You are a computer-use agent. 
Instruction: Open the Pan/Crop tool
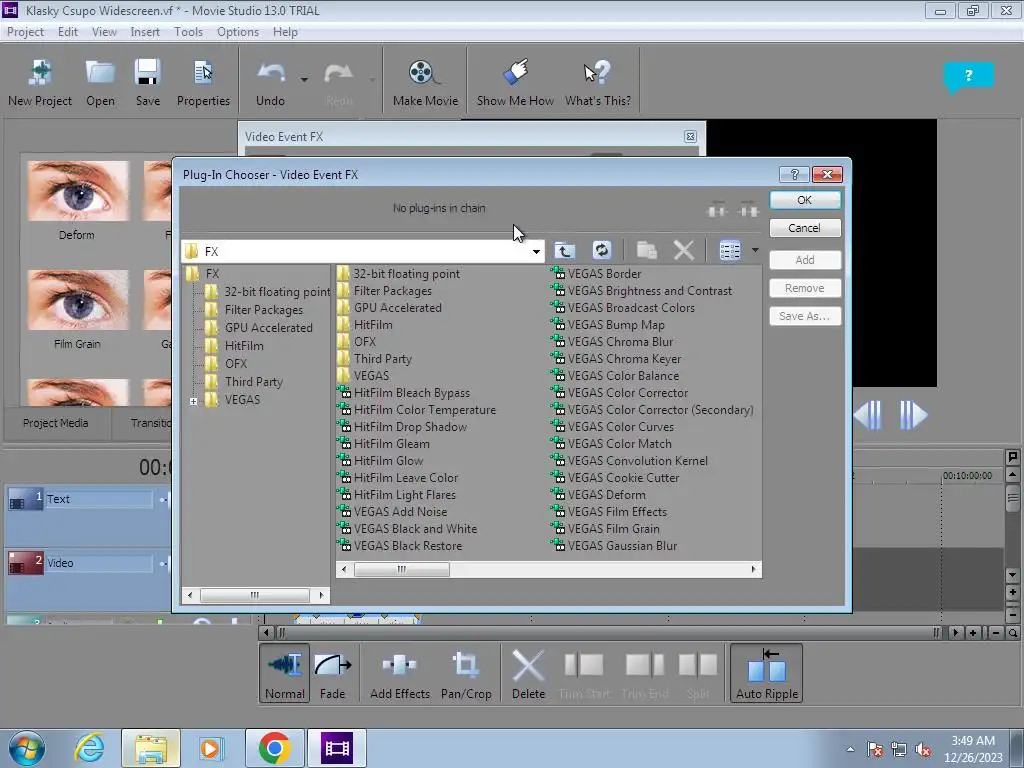pyautogui.click(x=466, y=673)
